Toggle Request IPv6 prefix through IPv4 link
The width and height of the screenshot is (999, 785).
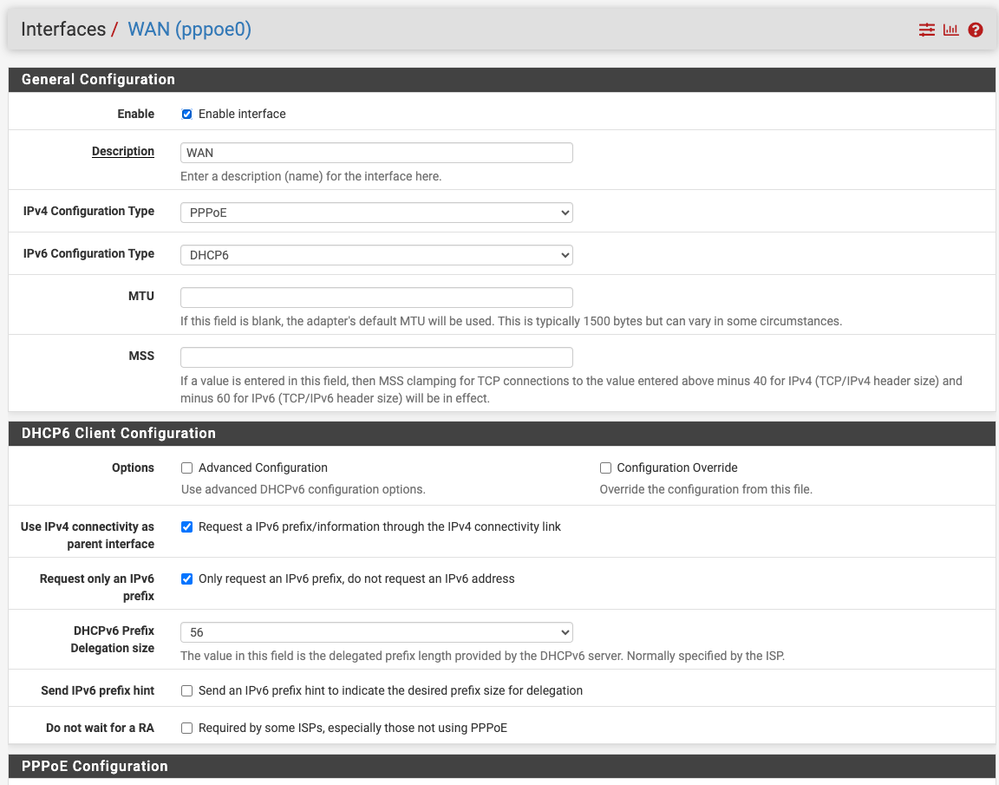click(187, 527)
